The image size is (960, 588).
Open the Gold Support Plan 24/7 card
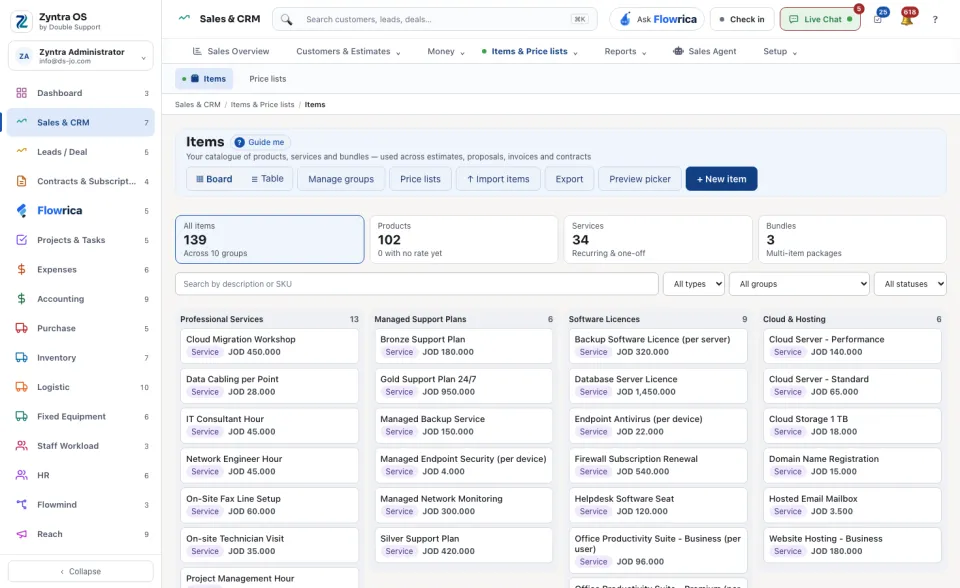(x=463, y=386)
